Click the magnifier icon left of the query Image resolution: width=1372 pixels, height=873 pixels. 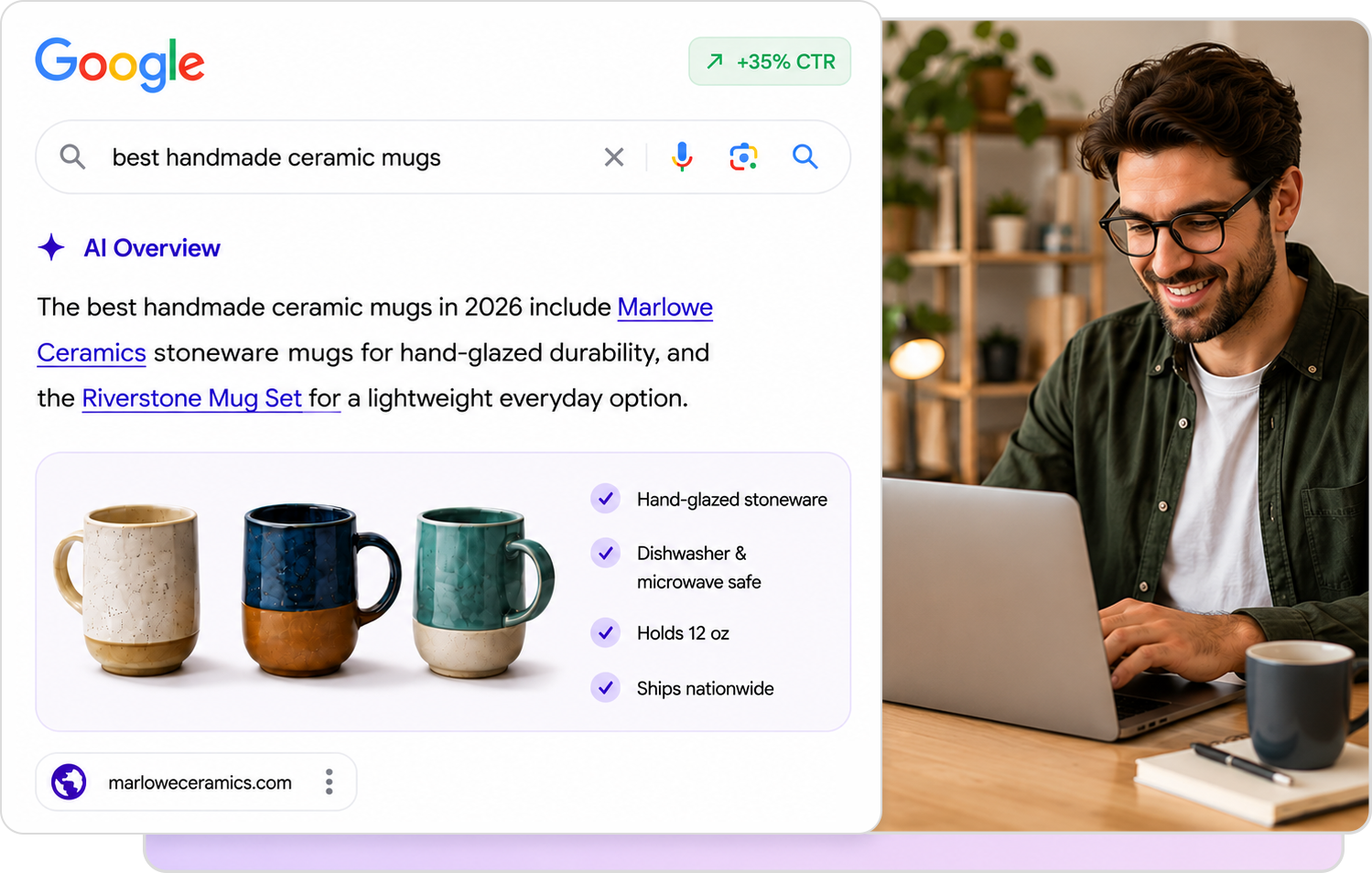click(72, 157)
